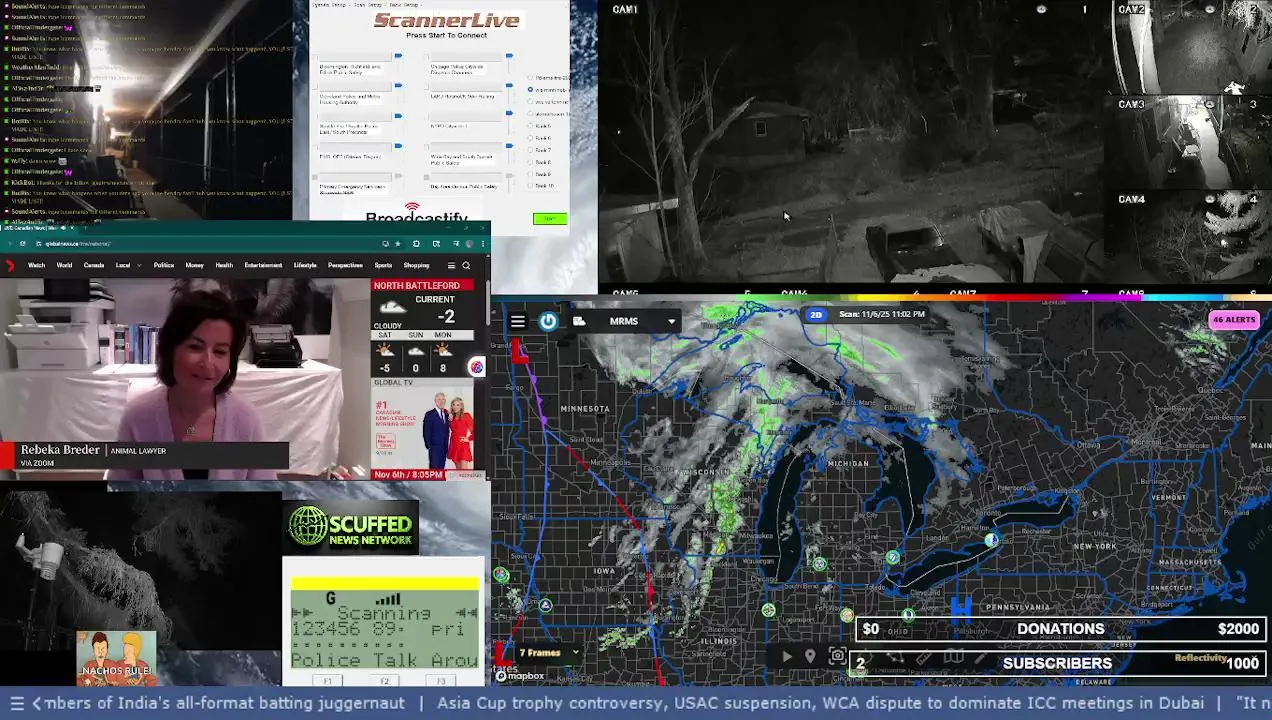Click the Scuffed News Network logo
Image resolution: width=1272 pixels, height=720 pixels.
point(350,527)
